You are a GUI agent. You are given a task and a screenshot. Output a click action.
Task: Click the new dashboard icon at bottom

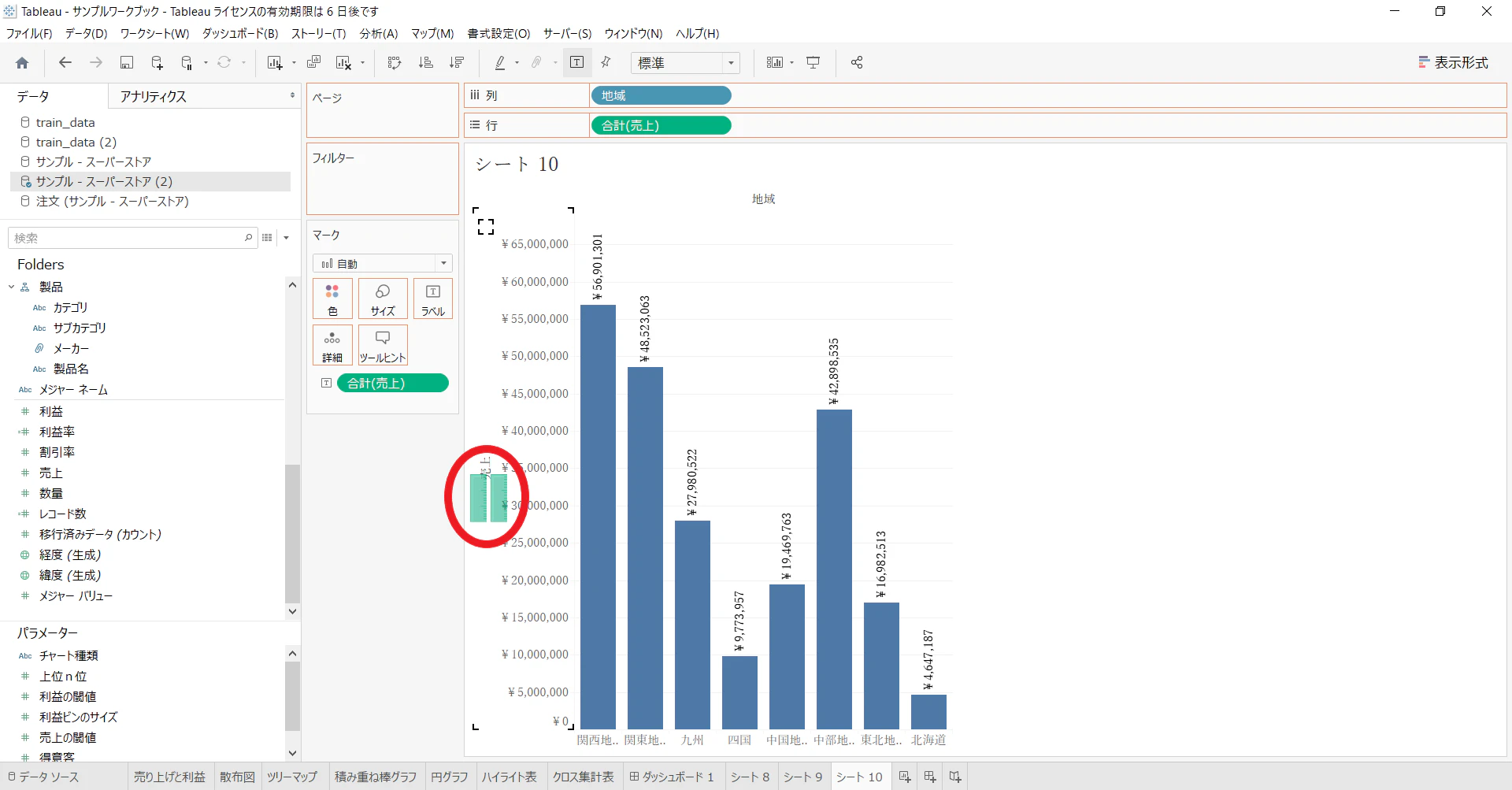pos(930,777)
